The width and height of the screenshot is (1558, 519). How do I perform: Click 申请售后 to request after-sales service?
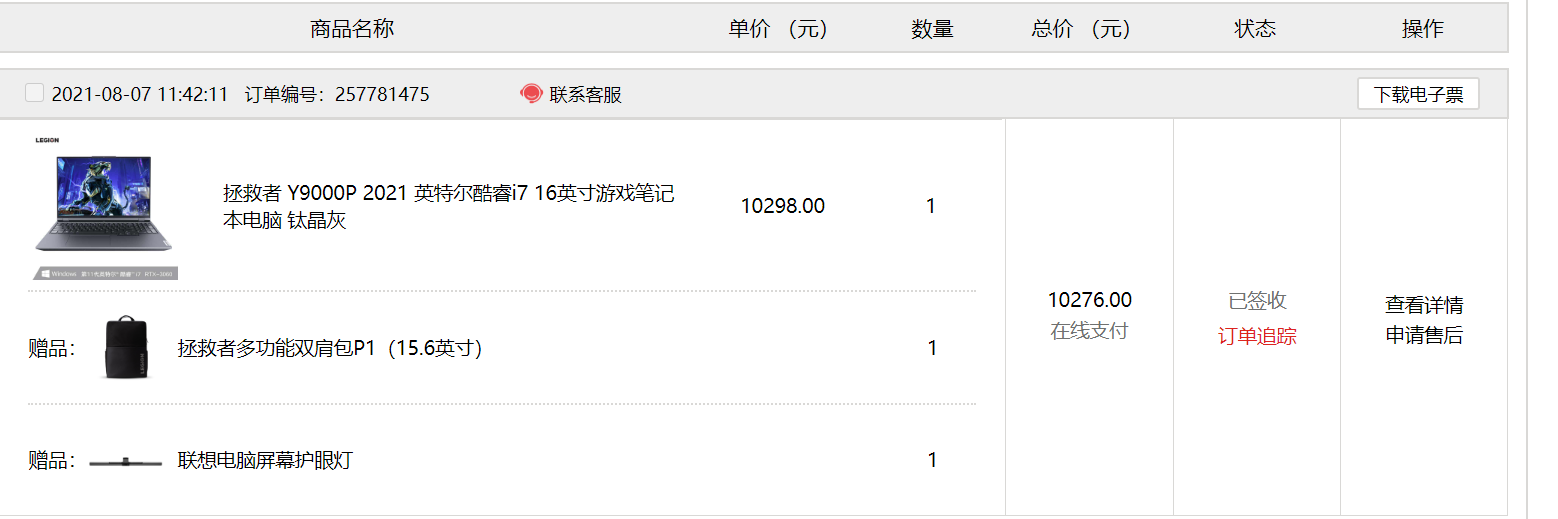[x=1424, y=335]
